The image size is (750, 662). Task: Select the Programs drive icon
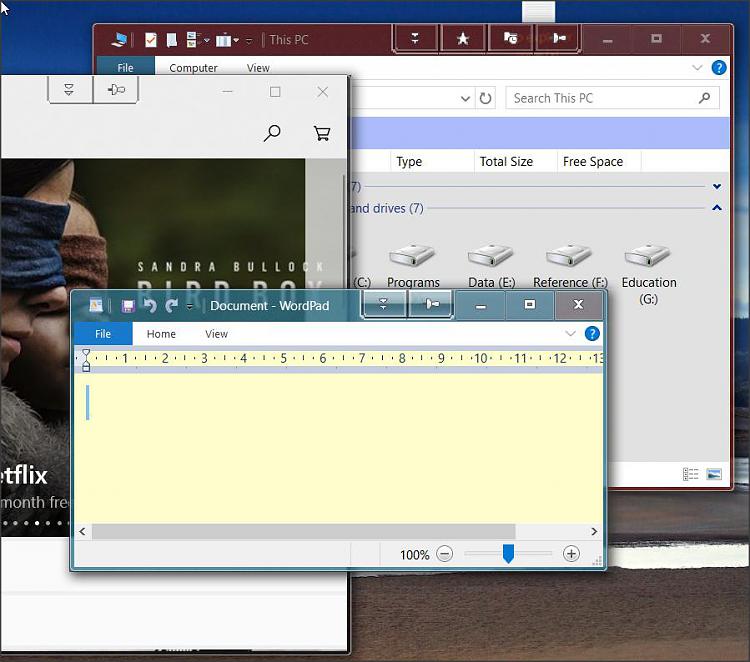pyautogui.click(x=412, y=265)
